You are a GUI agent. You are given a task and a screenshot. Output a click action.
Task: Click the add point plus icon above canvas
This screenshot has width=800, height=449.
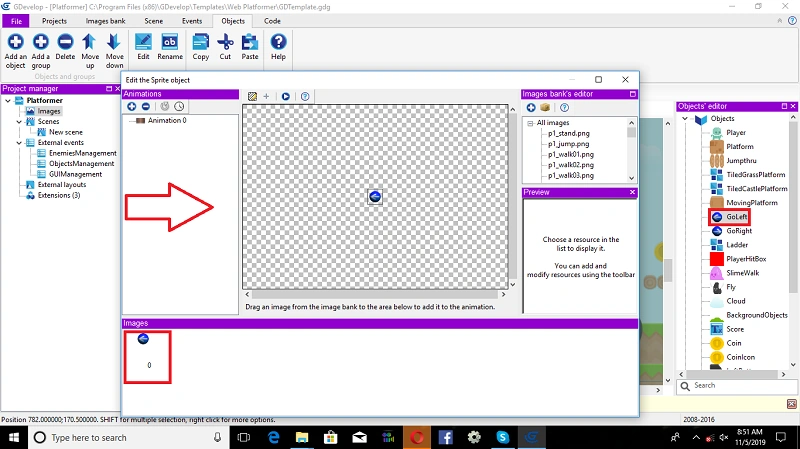coord(266,96)
